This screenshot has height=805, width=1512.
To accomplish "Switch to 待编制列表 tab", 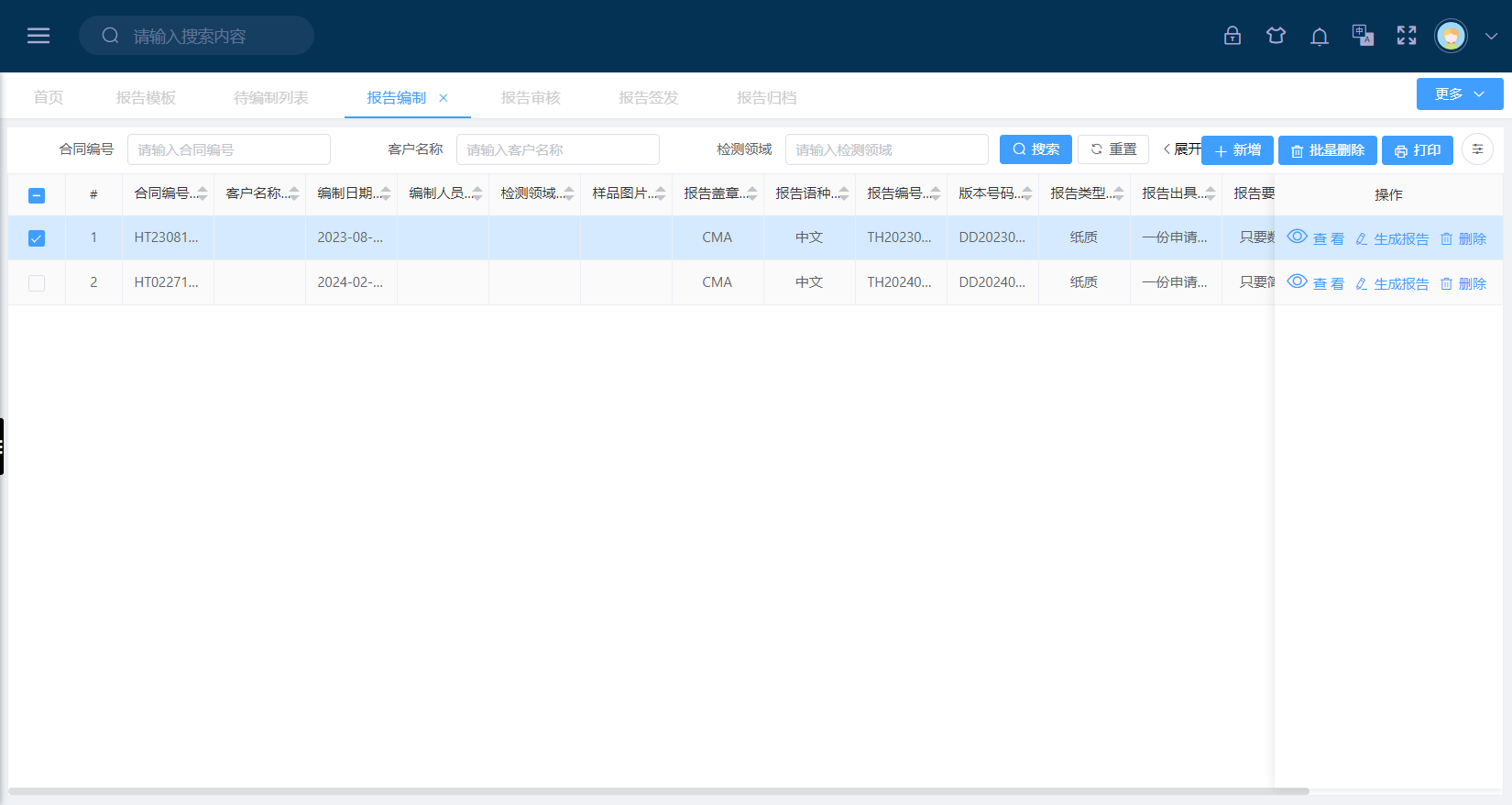I will [271, 97].
